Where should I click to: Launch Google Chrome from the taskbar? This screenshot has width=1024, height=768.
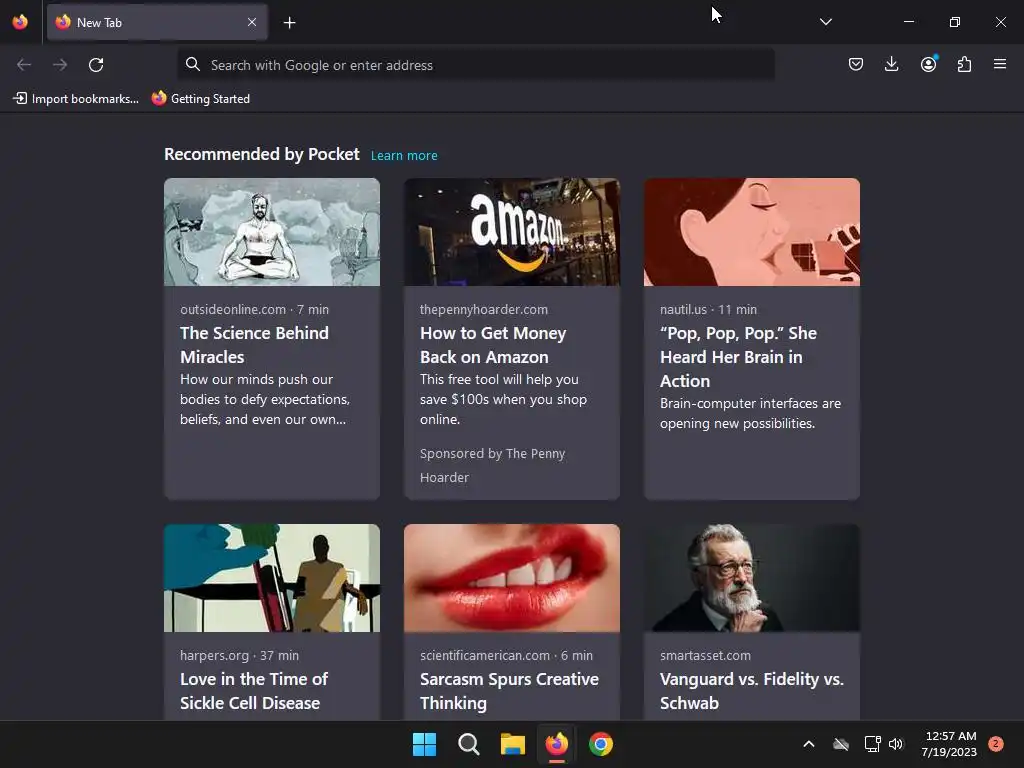[x=601, y=744]
